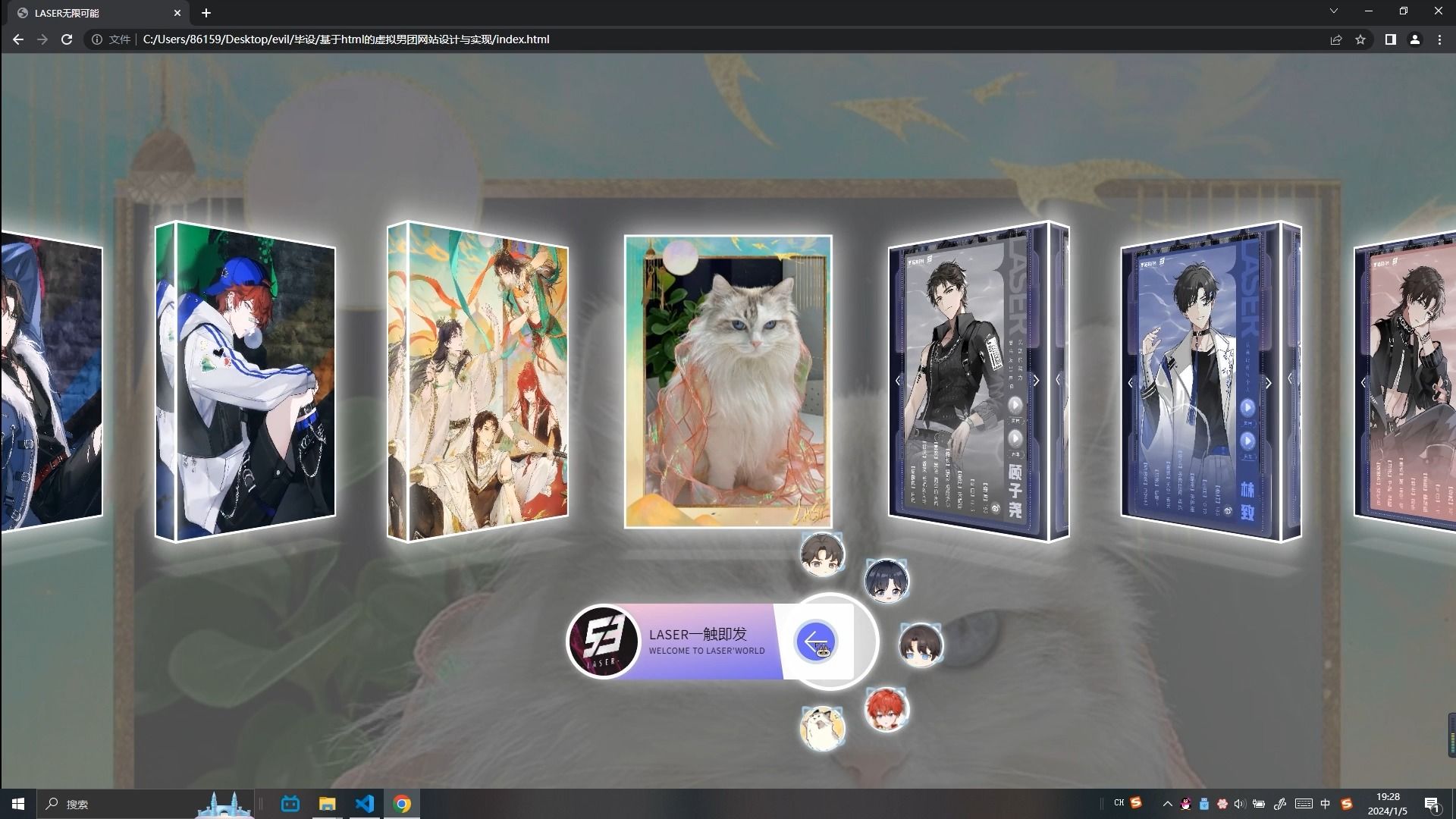Open the 林致 character card
1456x819 pixels.
click(x=1211, y=381)
